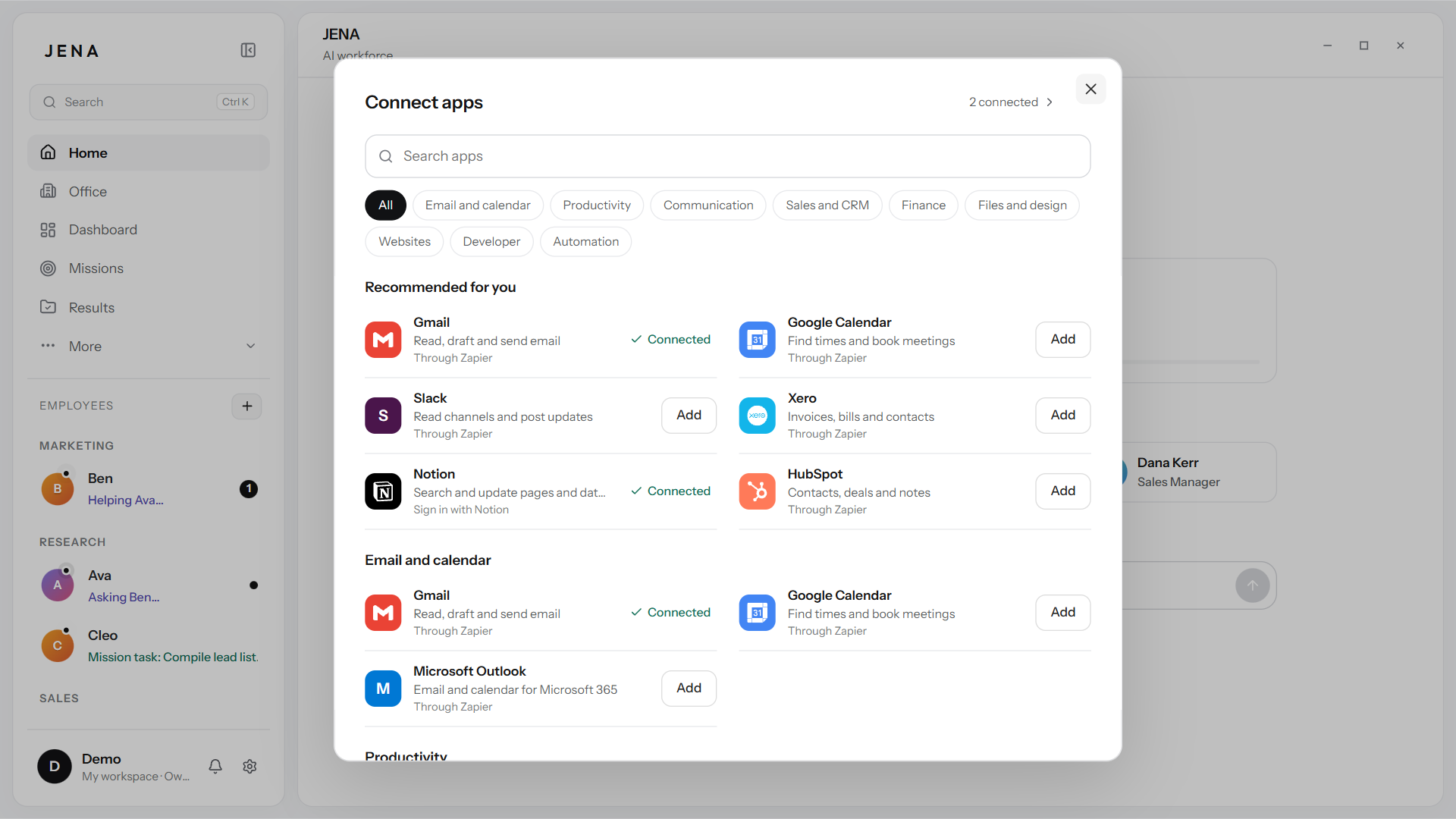Viewport: 1456px width, 819px height.
Task: Open employee Cleo's chat
Action: 149,646
